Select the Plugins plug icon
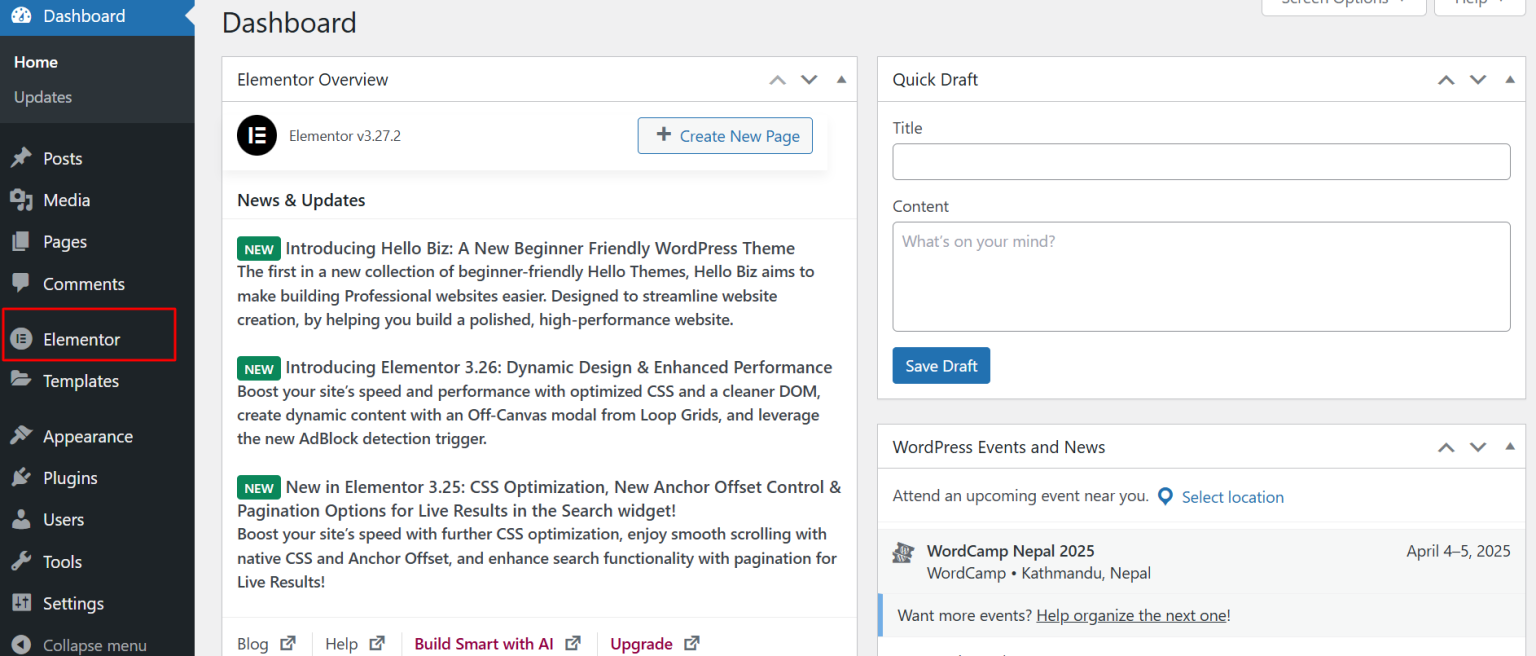1536x656 pixels. click(24, 477)
